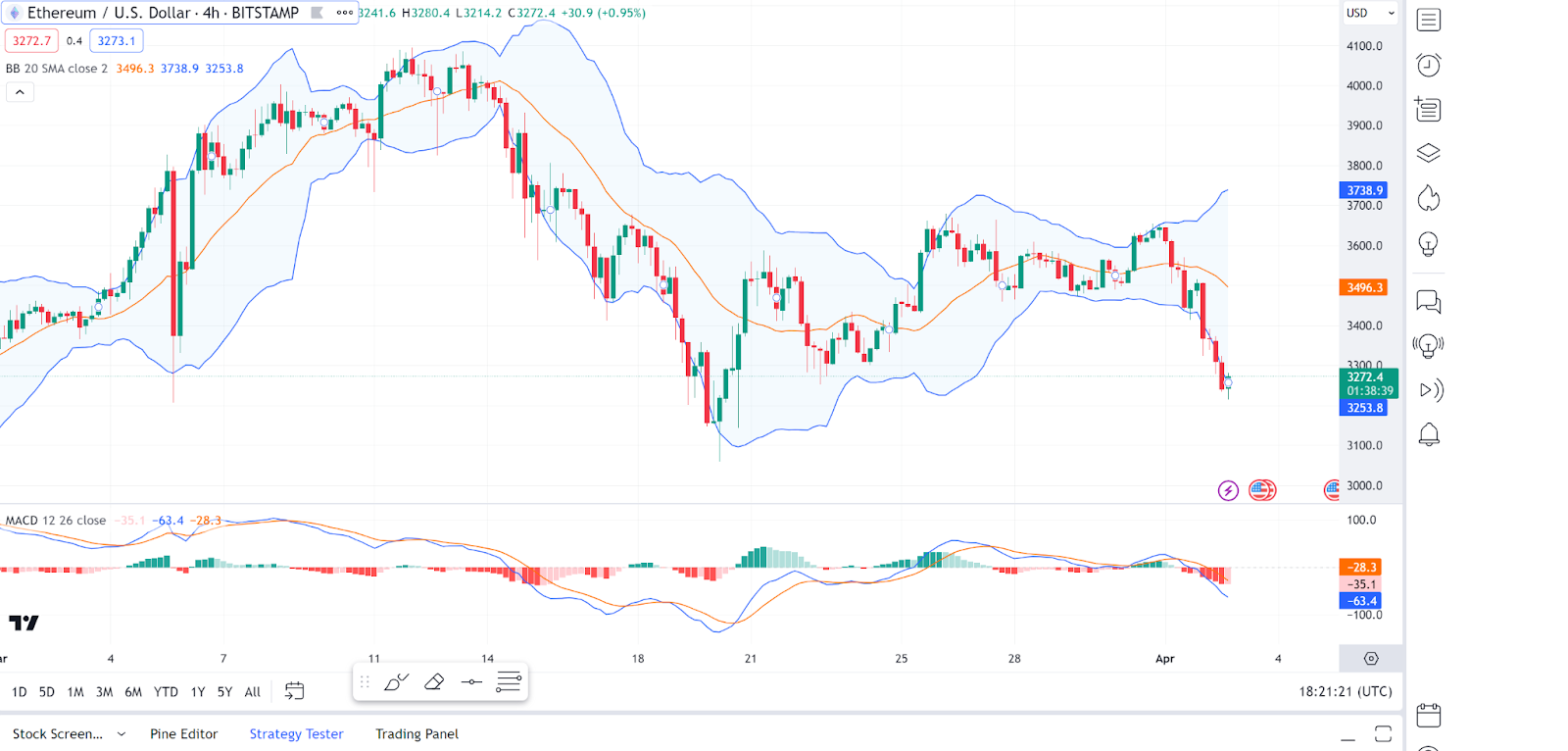Open the Calendar icon in the right sidebar
The width and height of the screenshot is (1568, 751).
(x=1429, y=715)
